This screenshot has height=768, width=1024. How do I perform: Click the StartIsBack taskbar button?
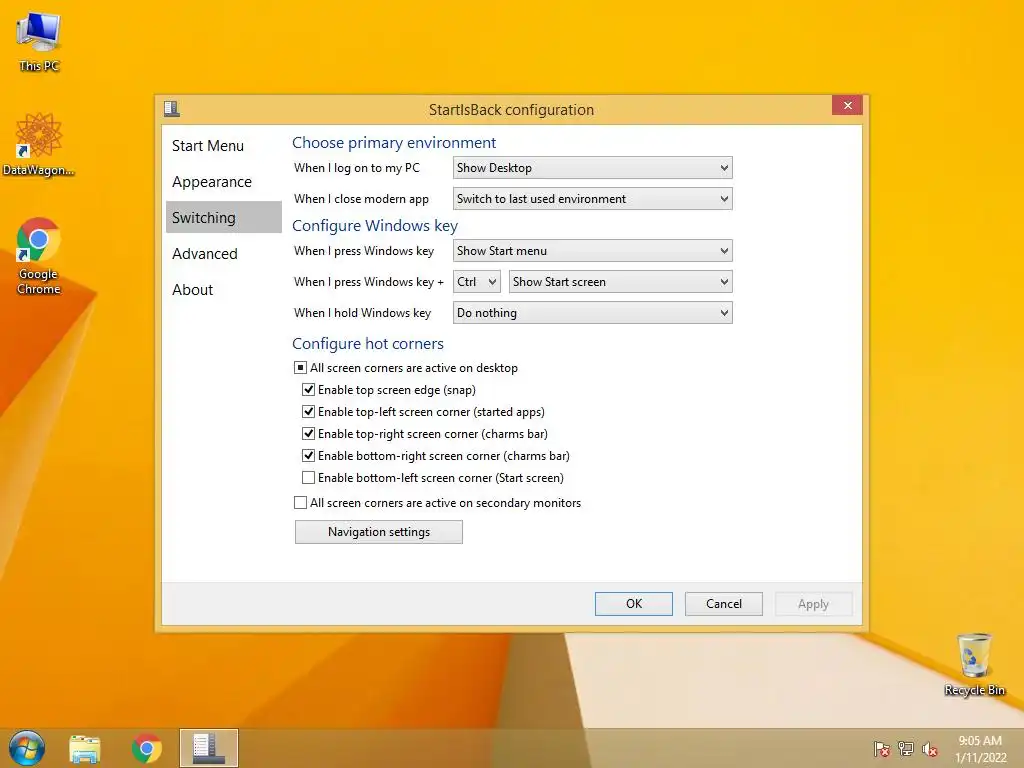(209, 748)
